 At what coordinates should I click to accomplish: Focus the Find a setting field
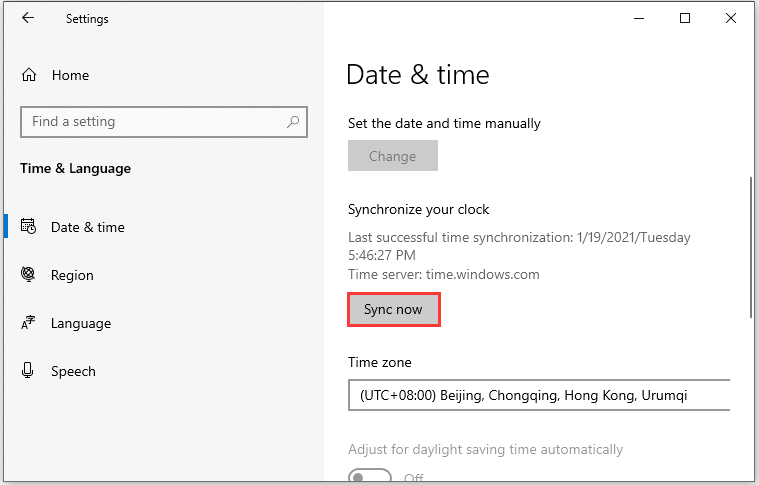click(164, 121)
